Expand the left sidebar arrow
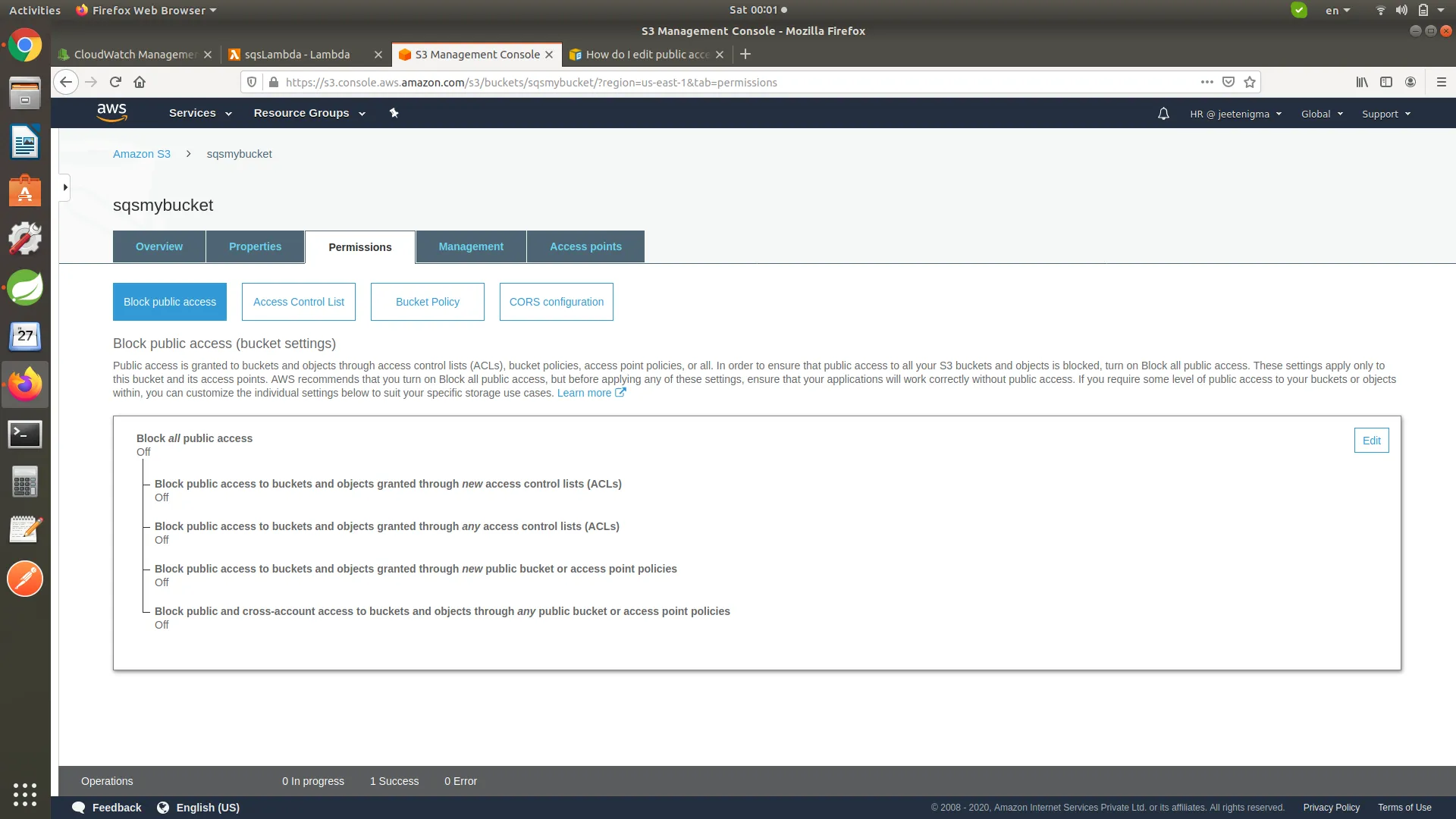Viewport: 1456px width, 819px height. (65, 187)
